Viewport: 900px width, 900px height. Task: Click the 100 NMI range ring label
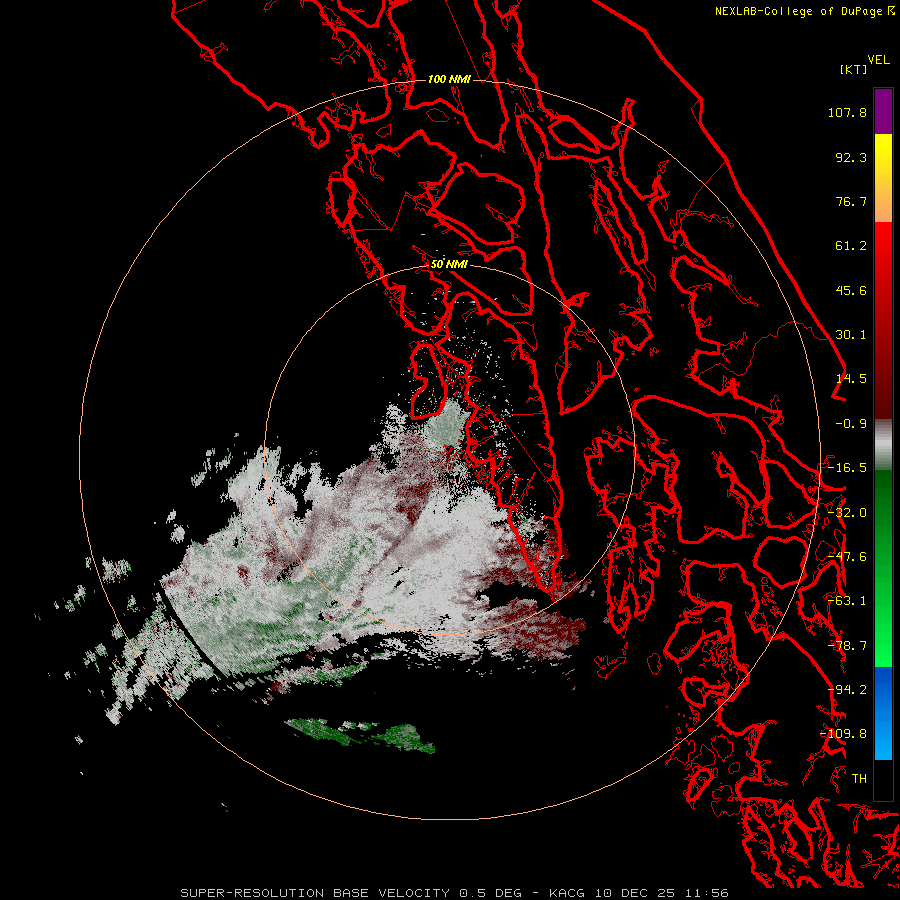(449, 79)
